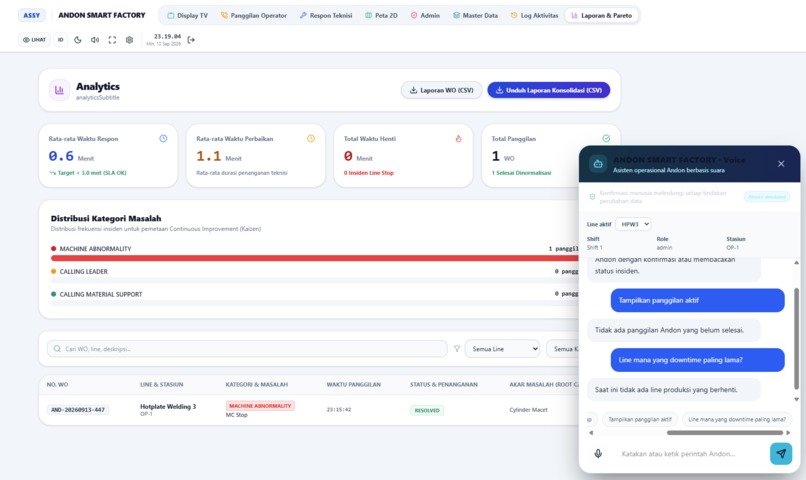The width and height of the screenshot is (806, 480).
Task: Open the Peta 2D tab
Action: click(x=381, y=15)
